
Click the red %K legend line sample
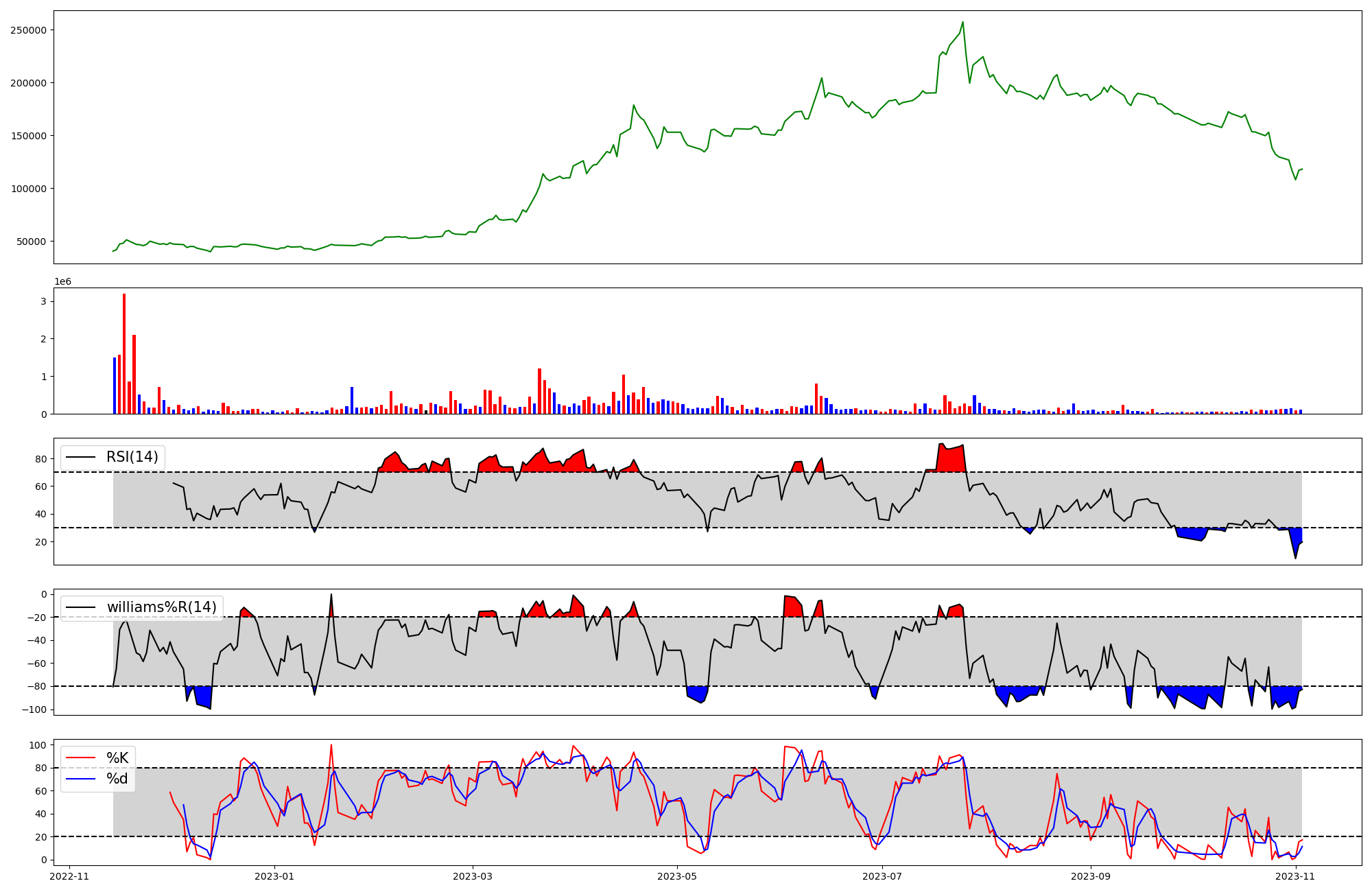(x=80, y=758)
